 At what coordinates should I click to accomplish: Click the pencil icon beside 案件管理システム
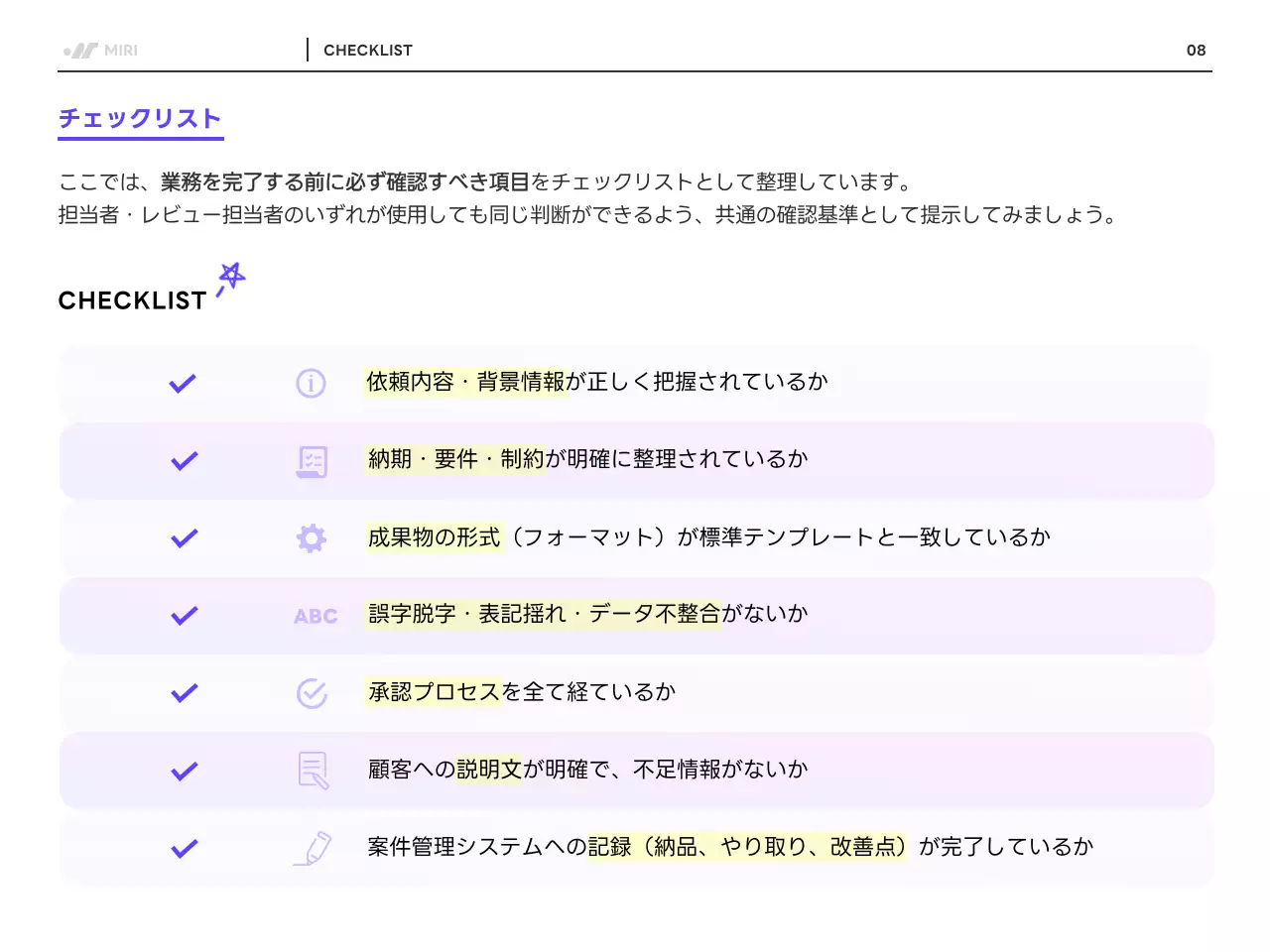311,847
